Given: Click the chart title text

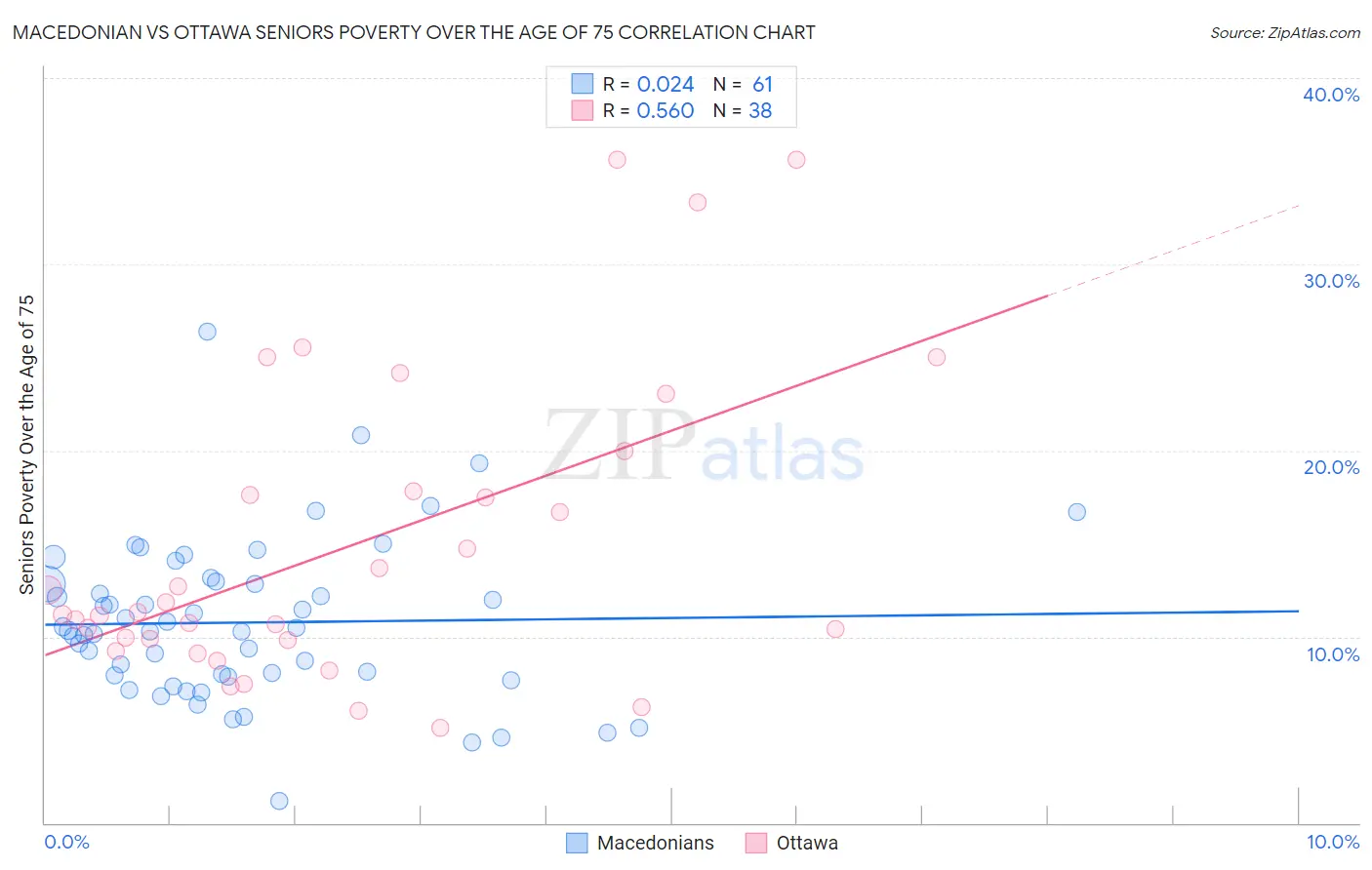Looking at the screenshot, I should [414, 32].
